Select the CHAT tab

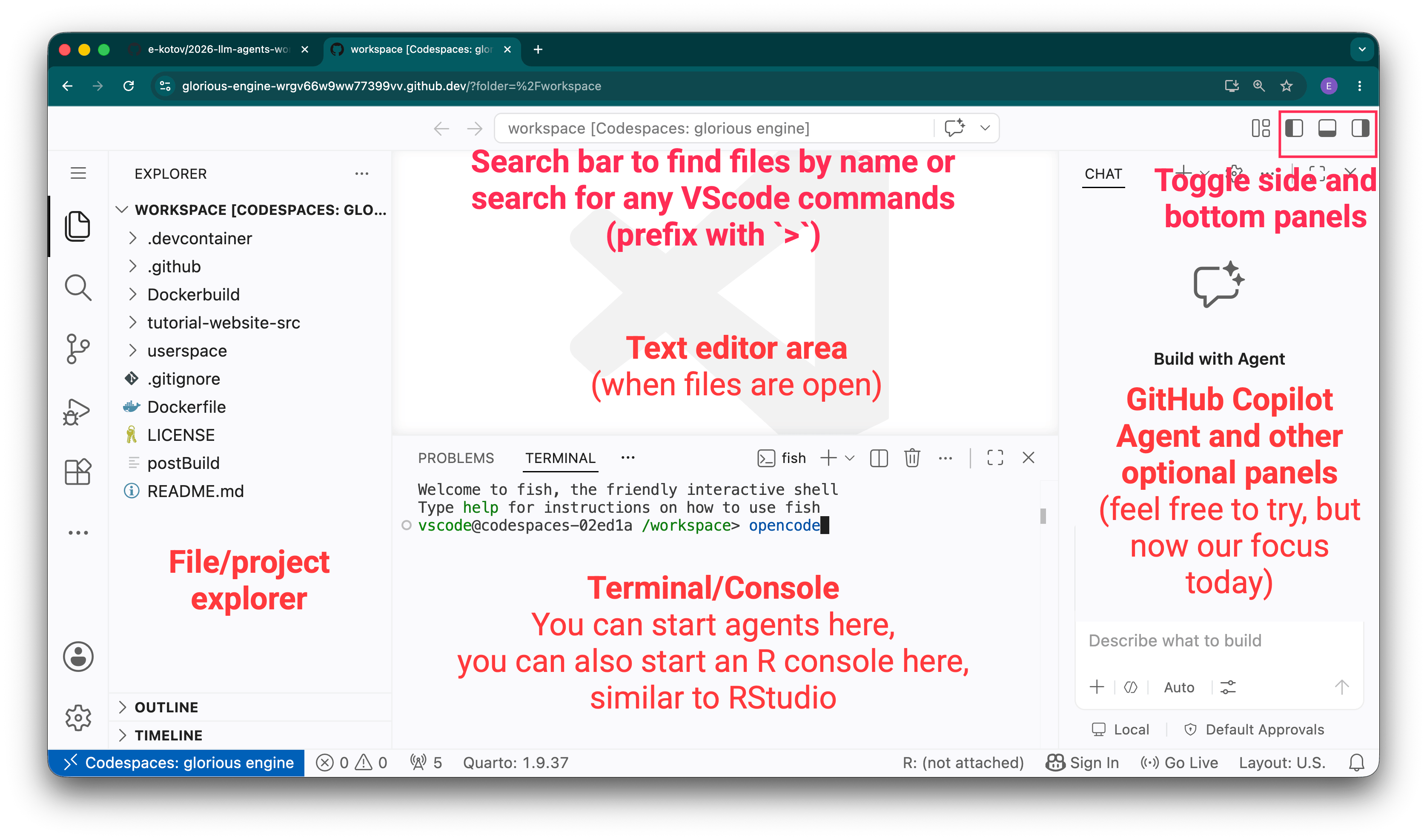pyautogui.click(x=1103, y=174)
